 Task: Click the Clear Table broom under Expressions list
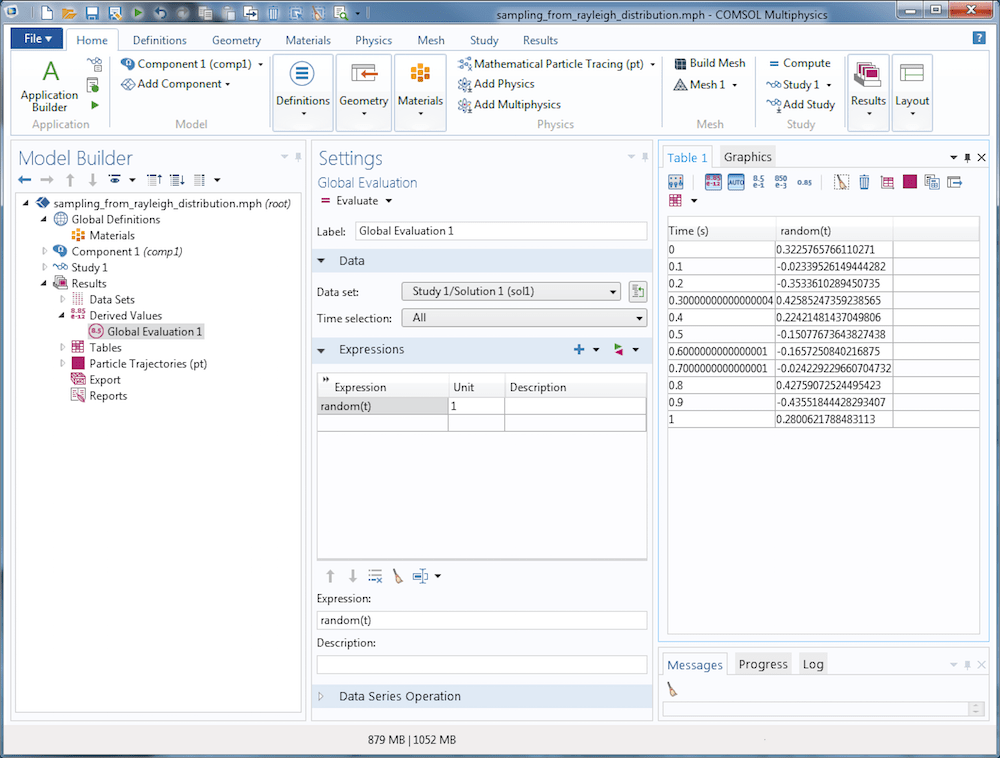(397, 576)
